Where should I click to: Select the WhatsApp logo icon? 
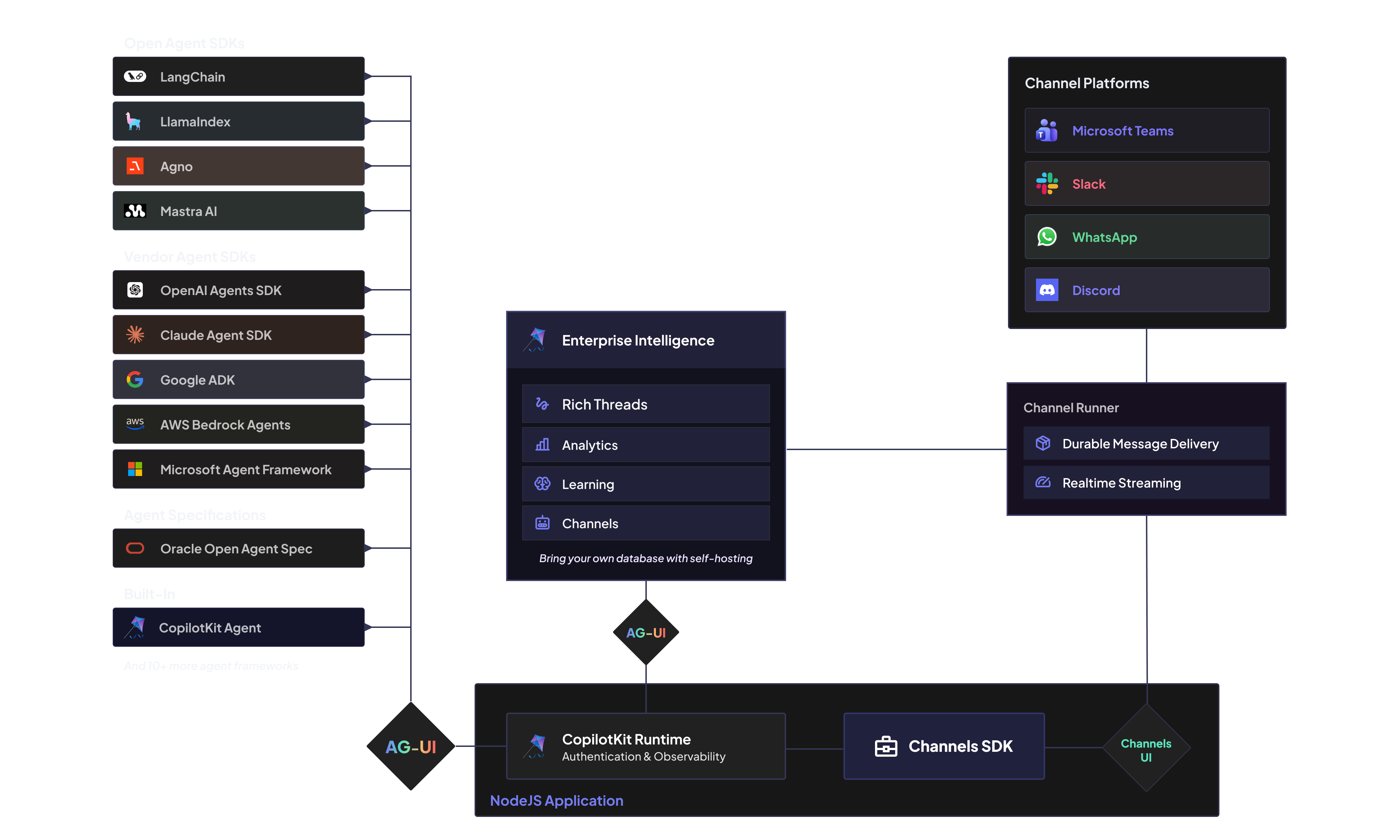(x=1047, y=237)
